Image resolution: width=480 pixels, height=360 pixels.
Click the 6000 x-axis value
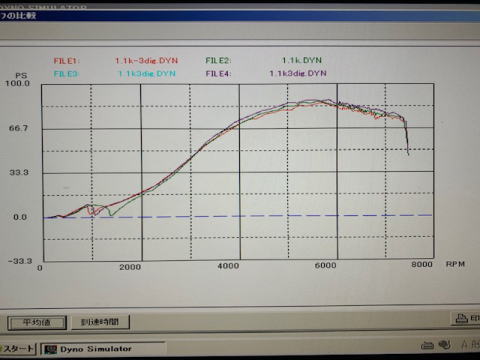coord(325,265)
